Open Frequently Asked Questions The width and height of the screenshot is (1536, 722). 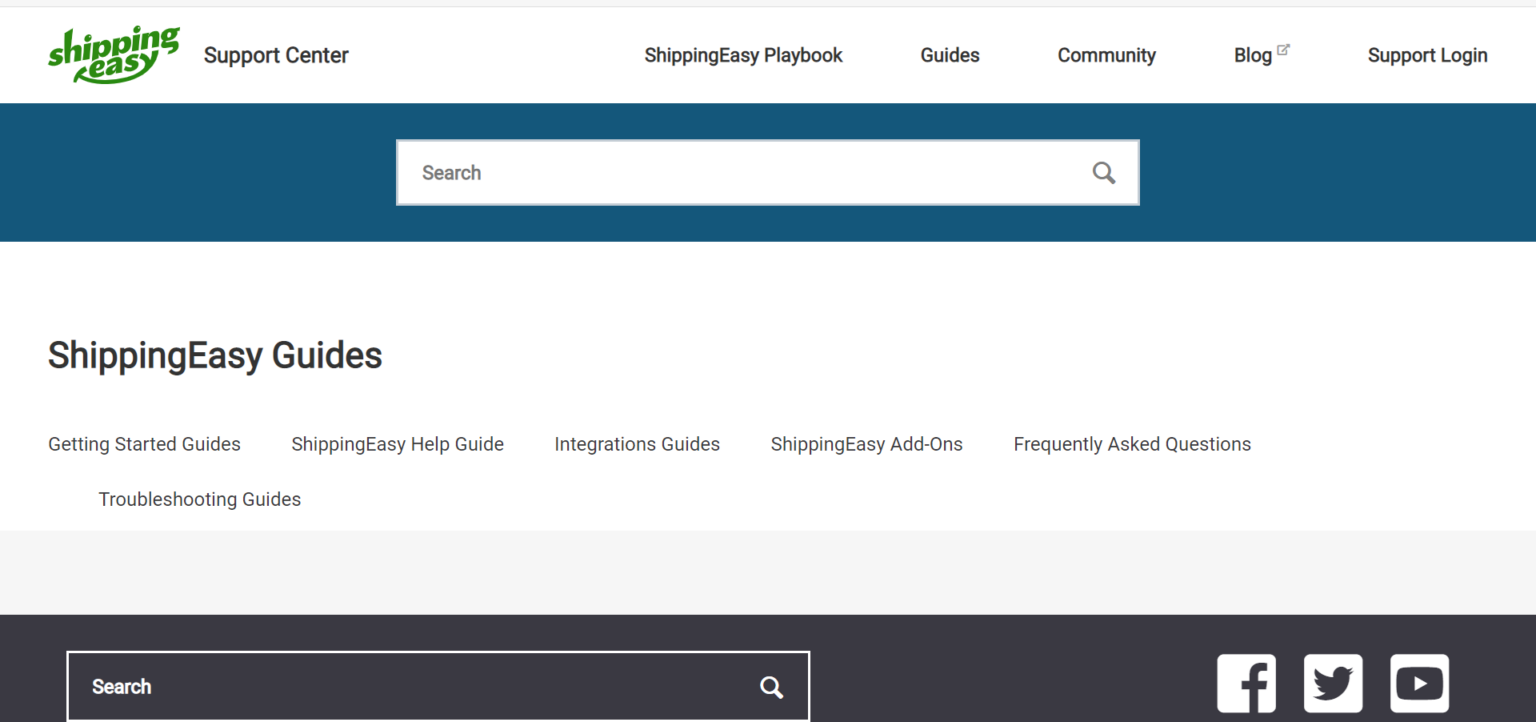1132,444
